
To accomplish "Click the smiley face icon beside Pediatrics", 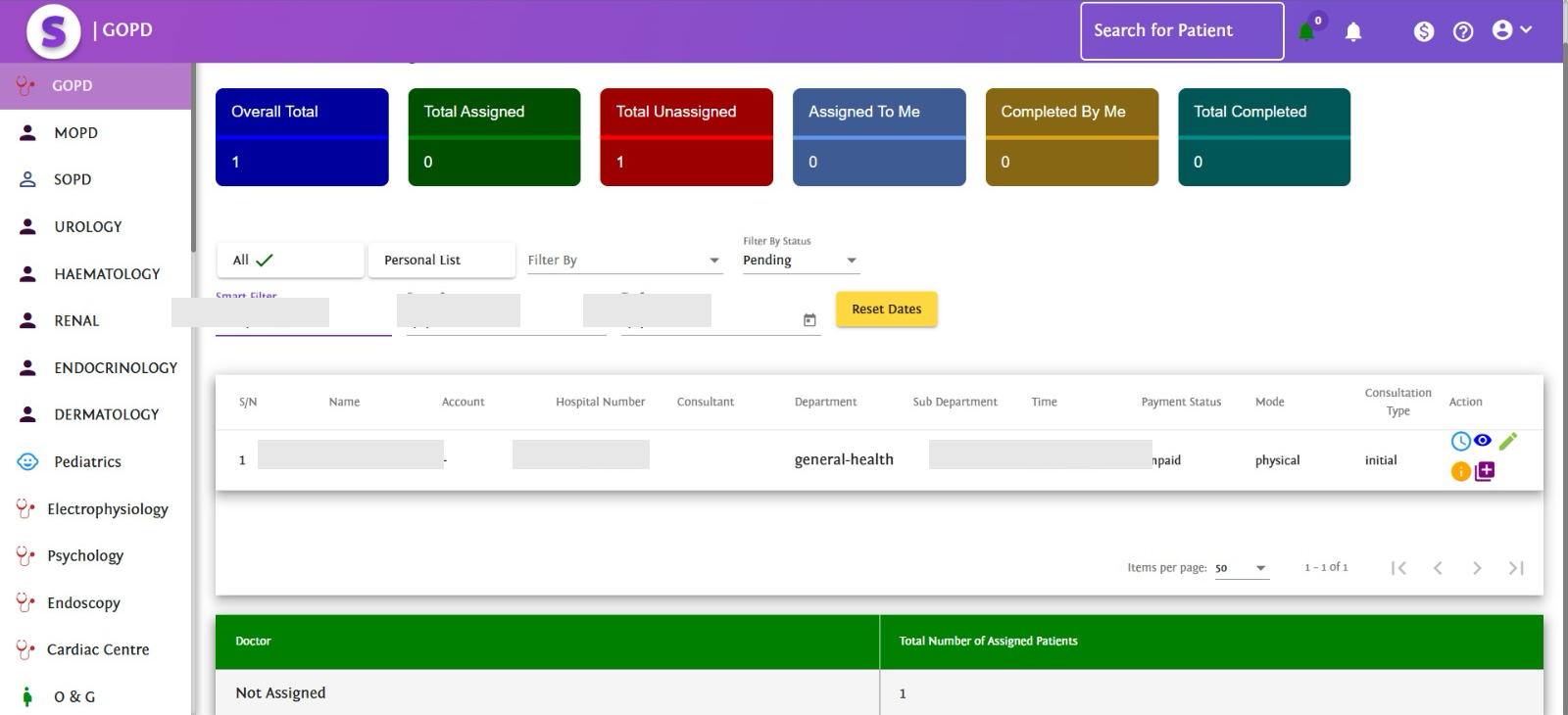I will click(x=28, y=461).
